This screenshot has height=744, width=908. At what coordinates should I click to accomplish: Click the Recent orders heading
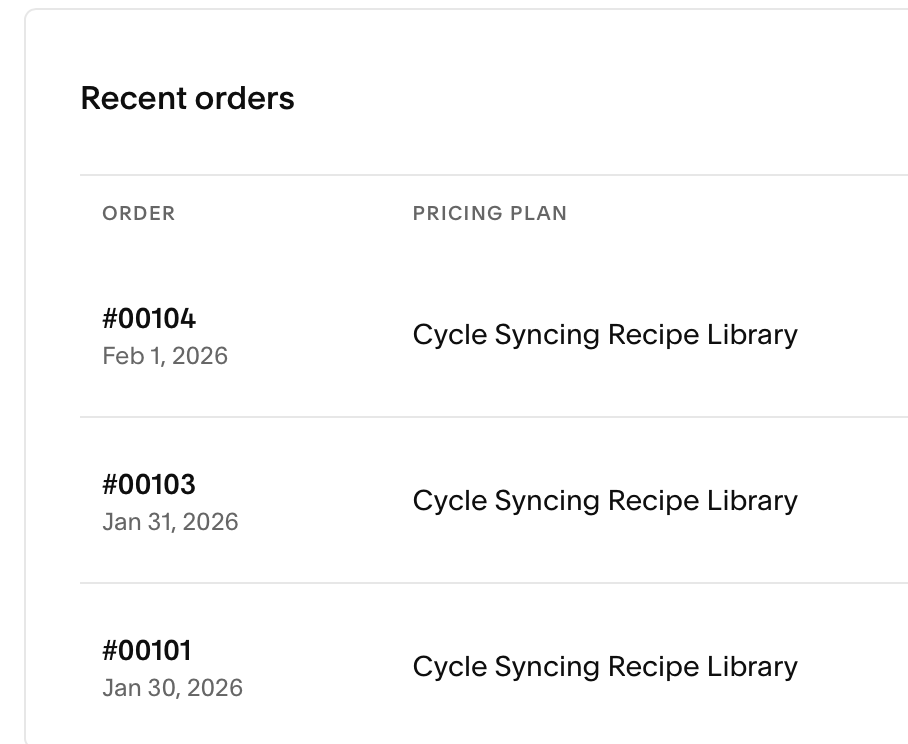[187, 98]
